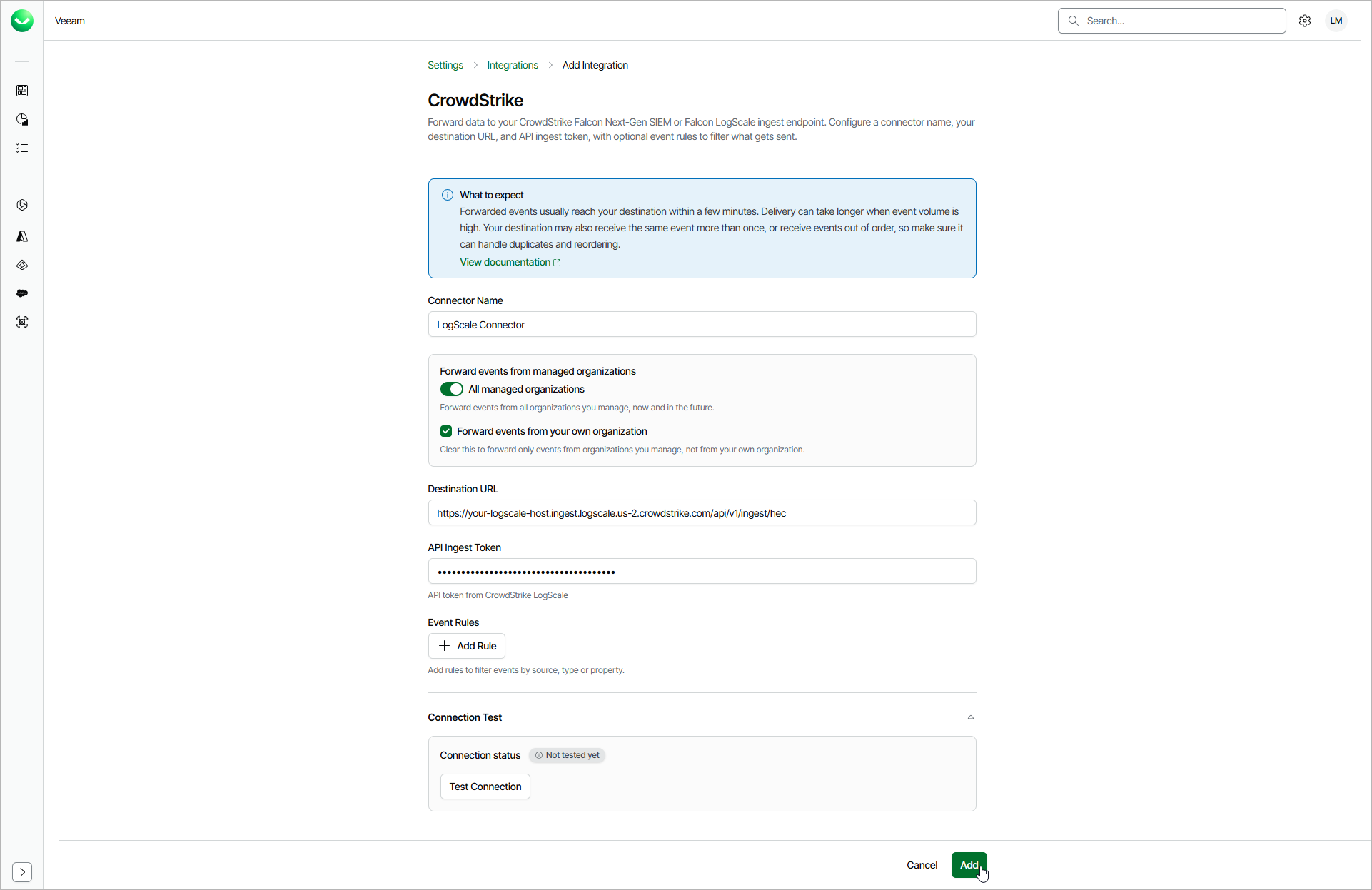Open the diamond-shaped icon in sidebar
1372x890 pixels.
[x=22, y=265]
